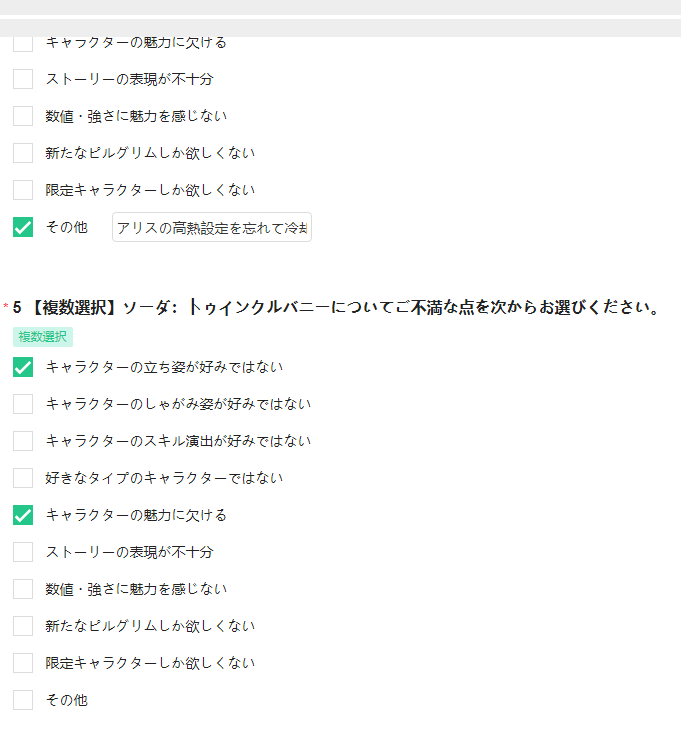Check ストーリーの表現が不十分 in the upper question
Image resolution: width=681 pixels, height=740 pixels.
pyautogui.click(x=23, y=79)
